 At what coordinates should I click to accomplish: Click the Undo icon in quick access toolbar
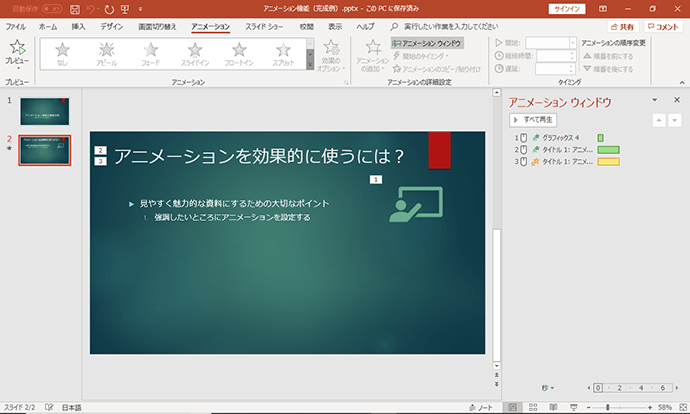(x=90, y=9)
